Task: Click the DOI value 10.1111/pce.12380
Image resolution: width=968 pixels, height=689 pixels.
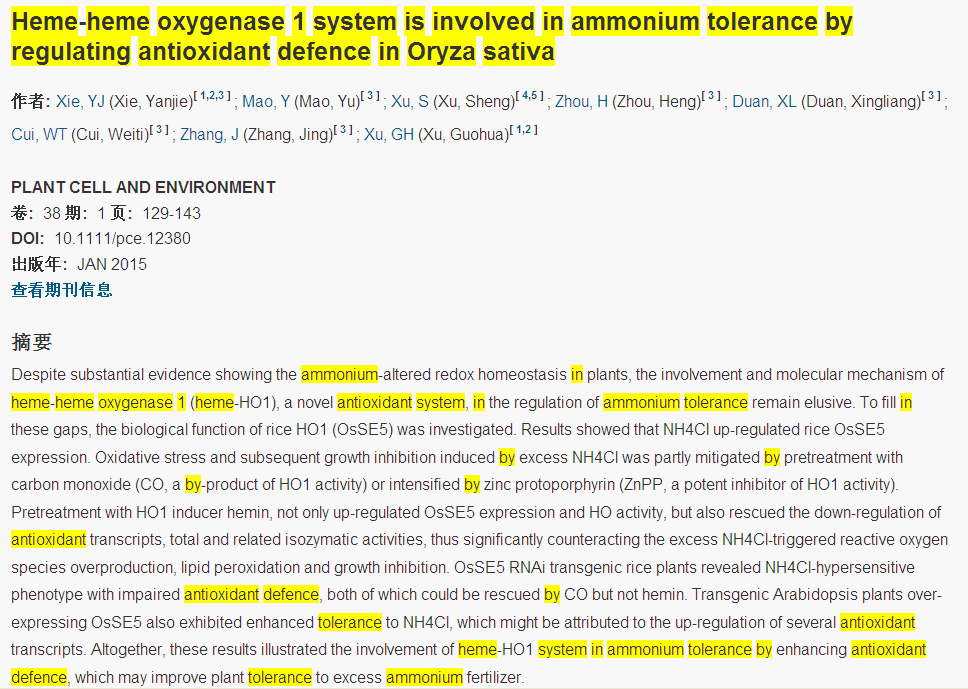Action: click(122, 239)
